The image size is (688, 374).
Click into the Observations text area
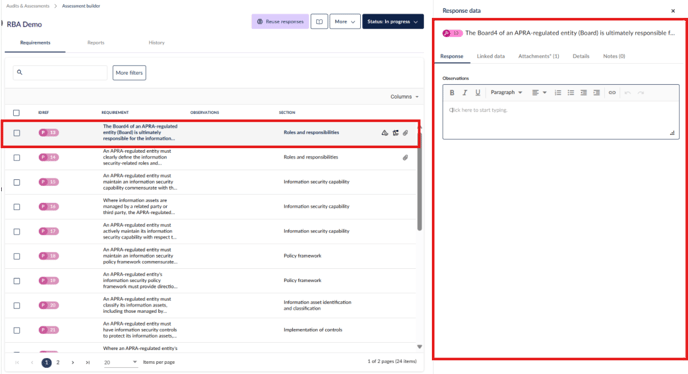tap(561, 119)
